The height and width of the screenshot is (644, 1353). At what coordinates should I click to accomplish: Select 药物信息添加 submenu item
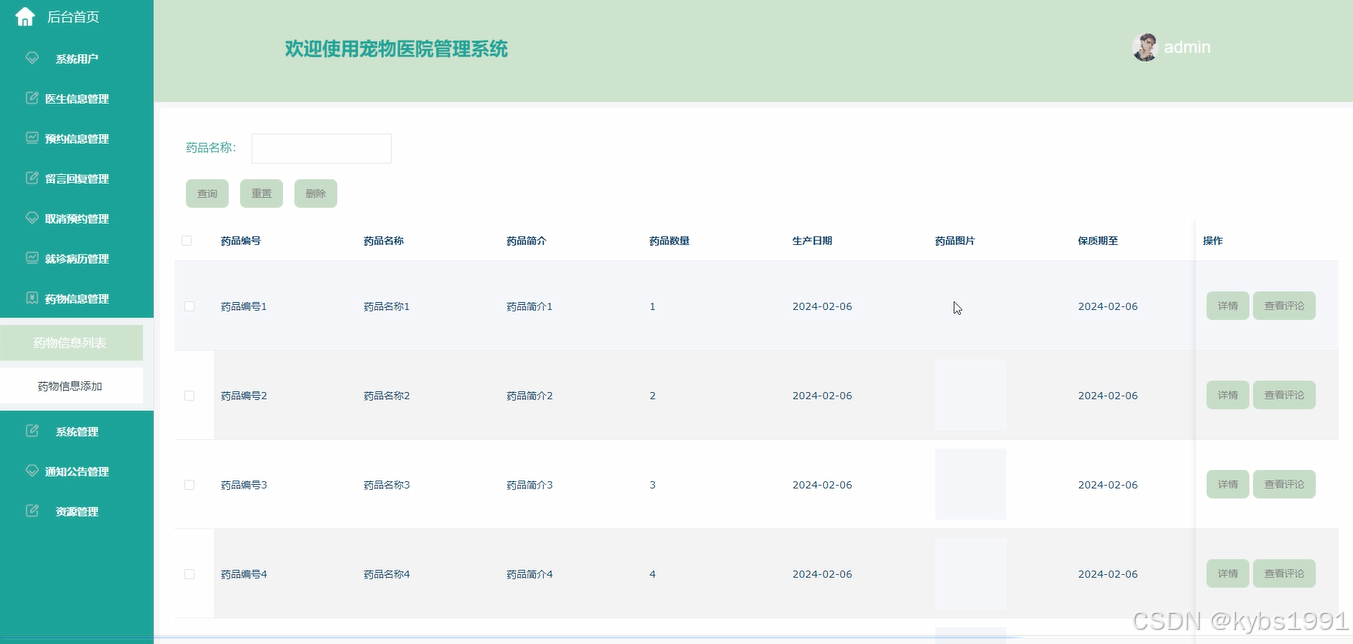[71, 386]
